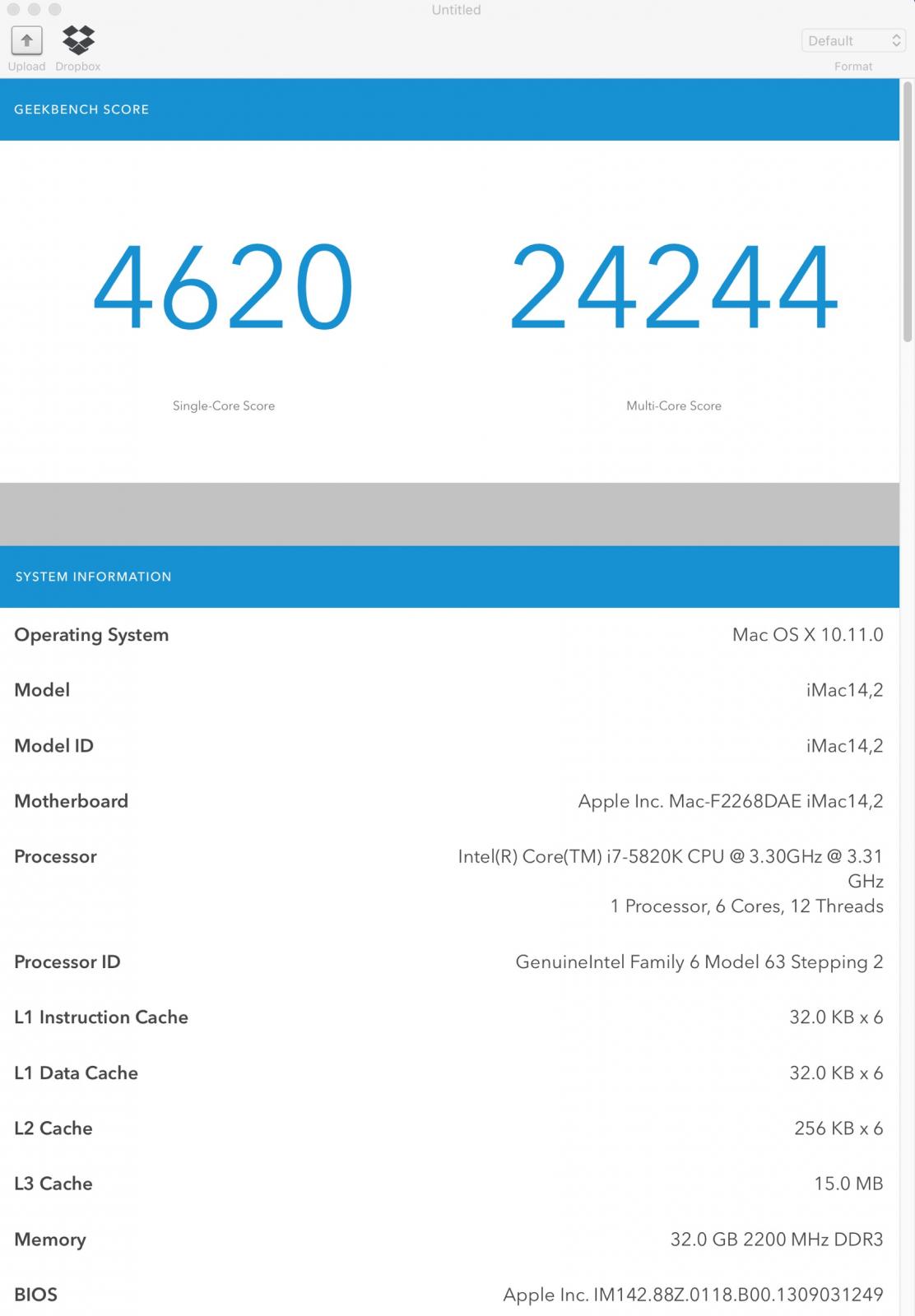Image resolution: width=915 pixels, height=1316 pixels.
Task: Click the Multi-Core Score label
Action: [x=674, y=405]
